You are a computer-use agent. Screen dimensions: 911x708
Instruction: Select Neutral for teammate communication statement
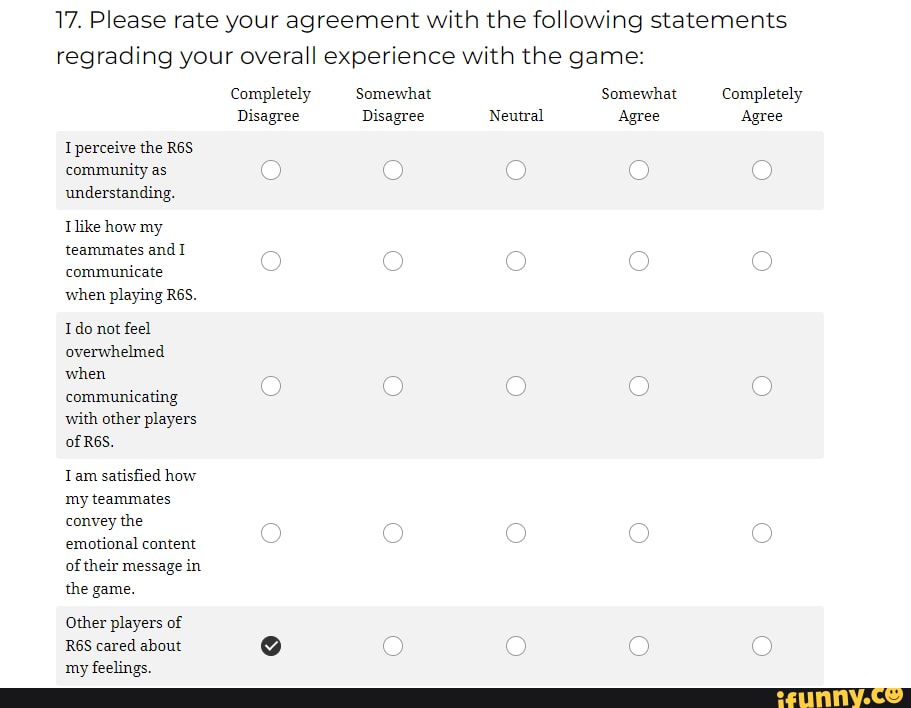pyautogui.click(x=516, y=261)
